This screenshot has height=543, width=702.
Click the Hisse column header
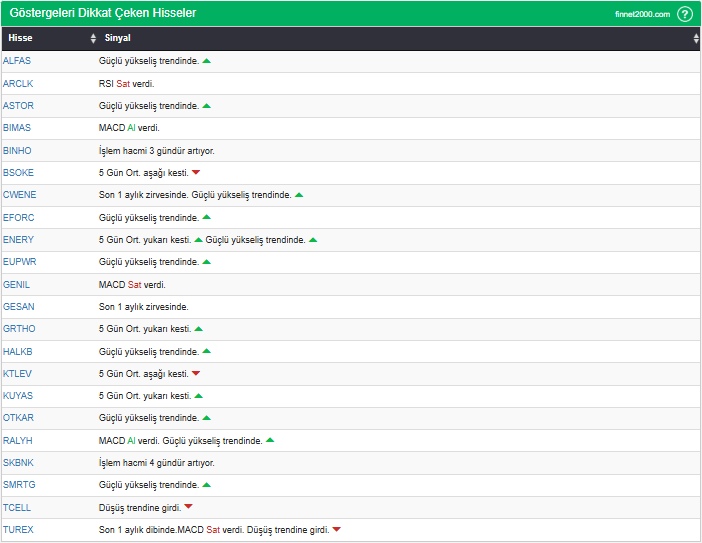click(20, 39)
